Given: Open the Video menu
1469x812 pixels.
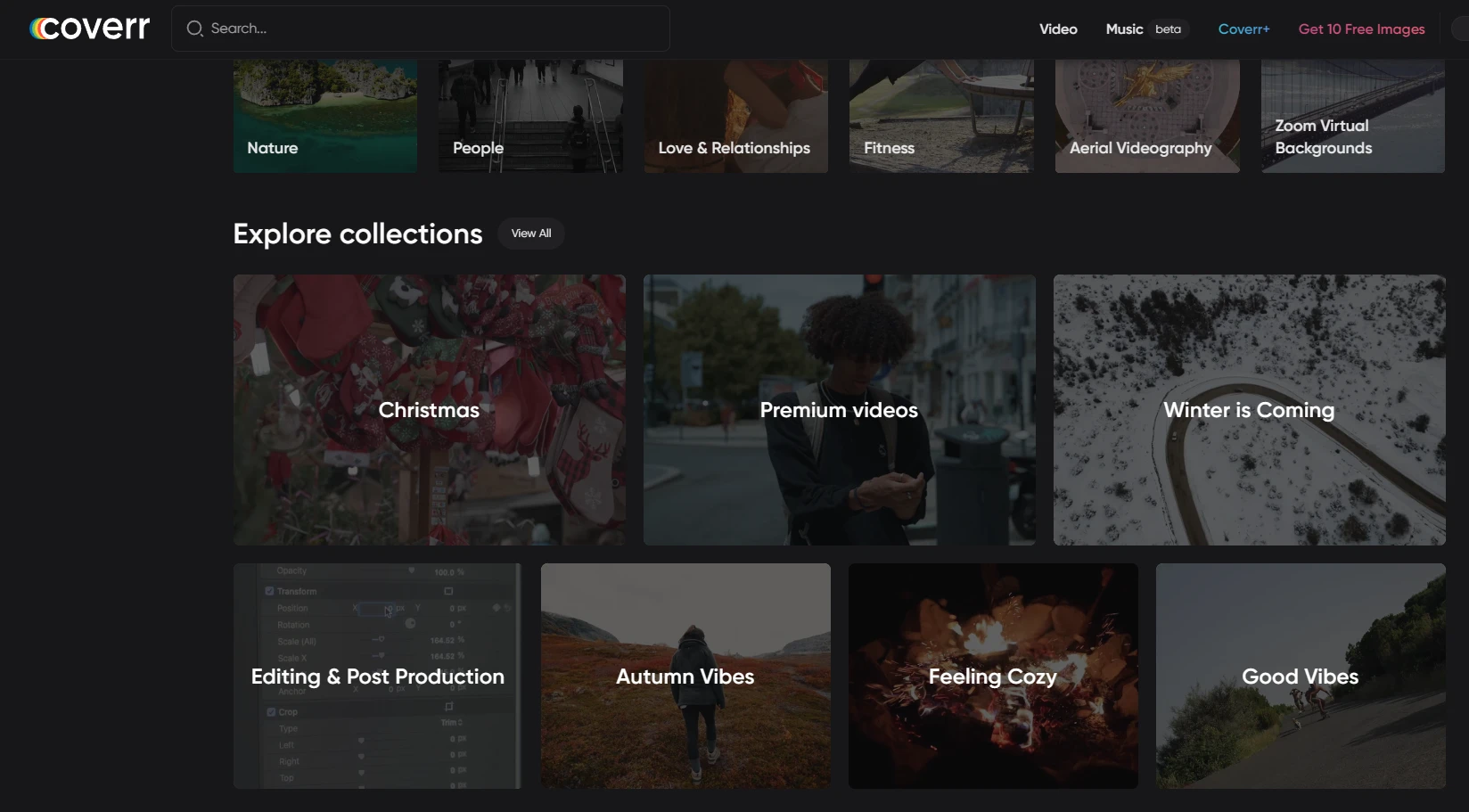Looking at the screenshot, I should (x=1058, y=29).
